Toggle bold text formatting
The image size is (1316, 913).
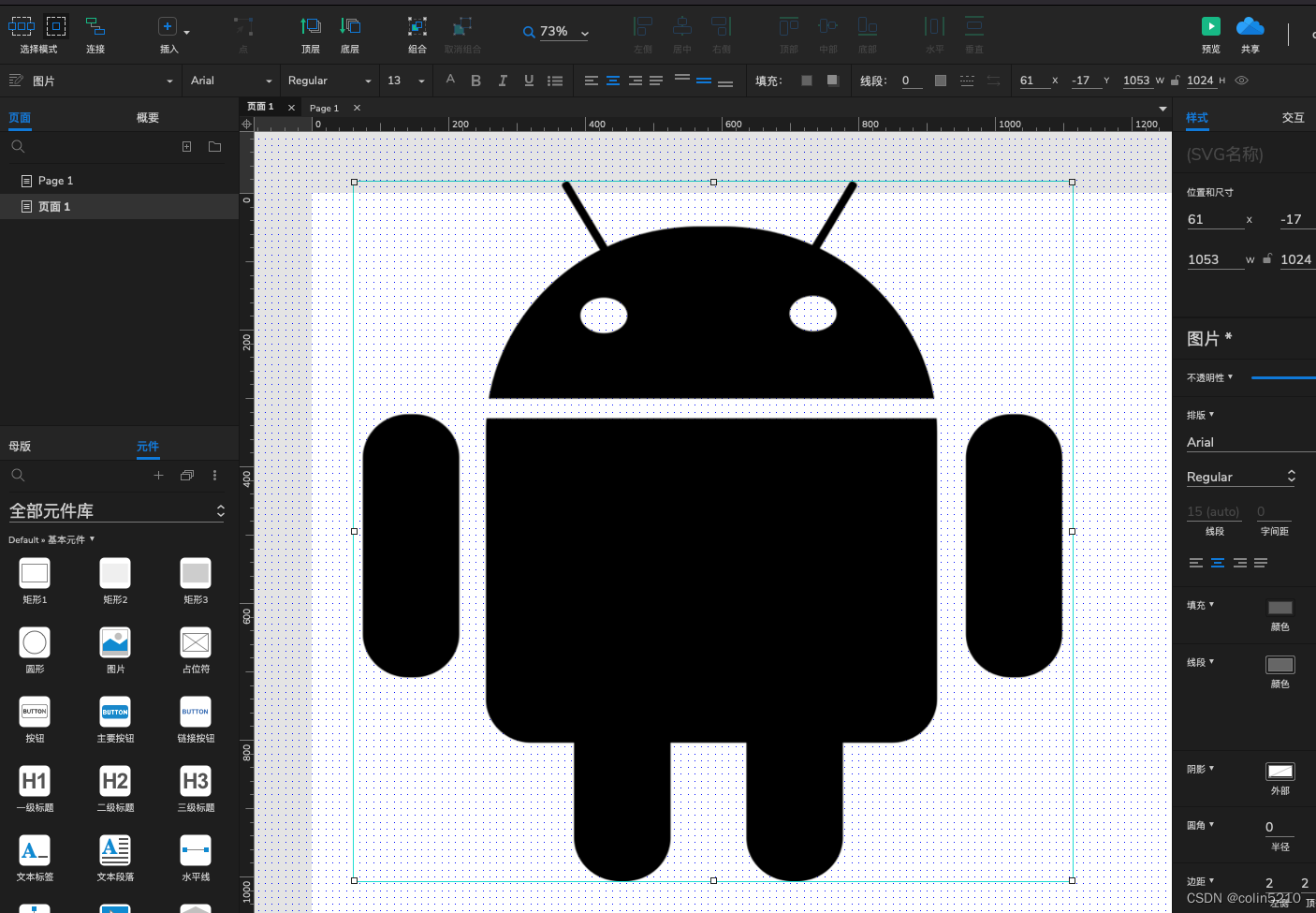click(x=475, y=81)
